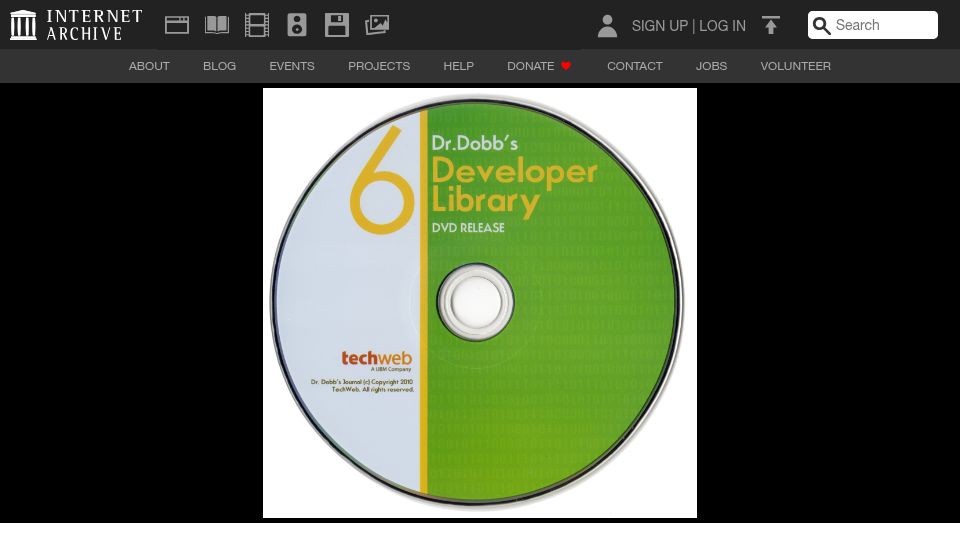This screenshot has width=960, height=540.
Task: Open the JOBS menu item
Action: 711,66
